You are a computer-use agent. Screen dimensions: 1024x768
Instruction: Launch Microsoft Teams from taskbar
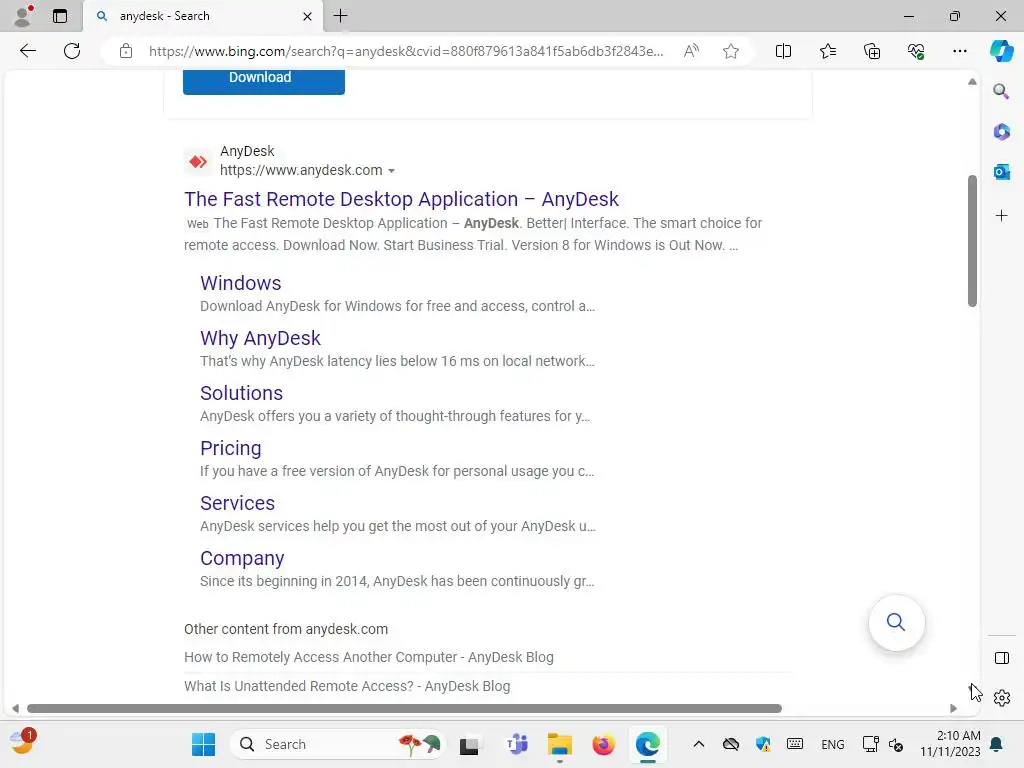pyautogui.click(x=517, y=744)
